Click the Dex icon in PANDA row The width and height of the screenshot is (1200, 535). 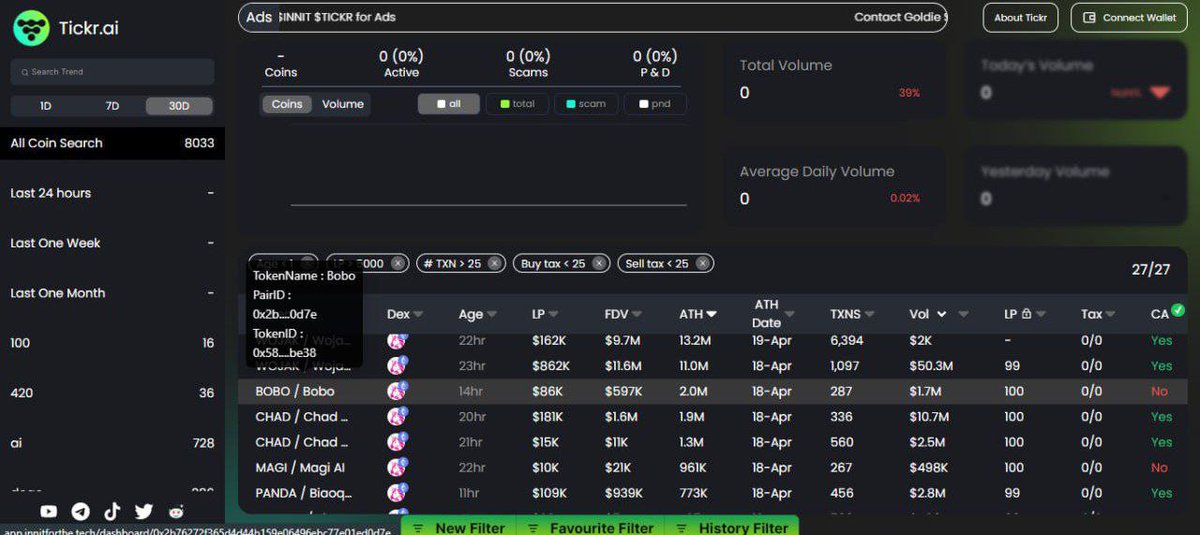397,493
